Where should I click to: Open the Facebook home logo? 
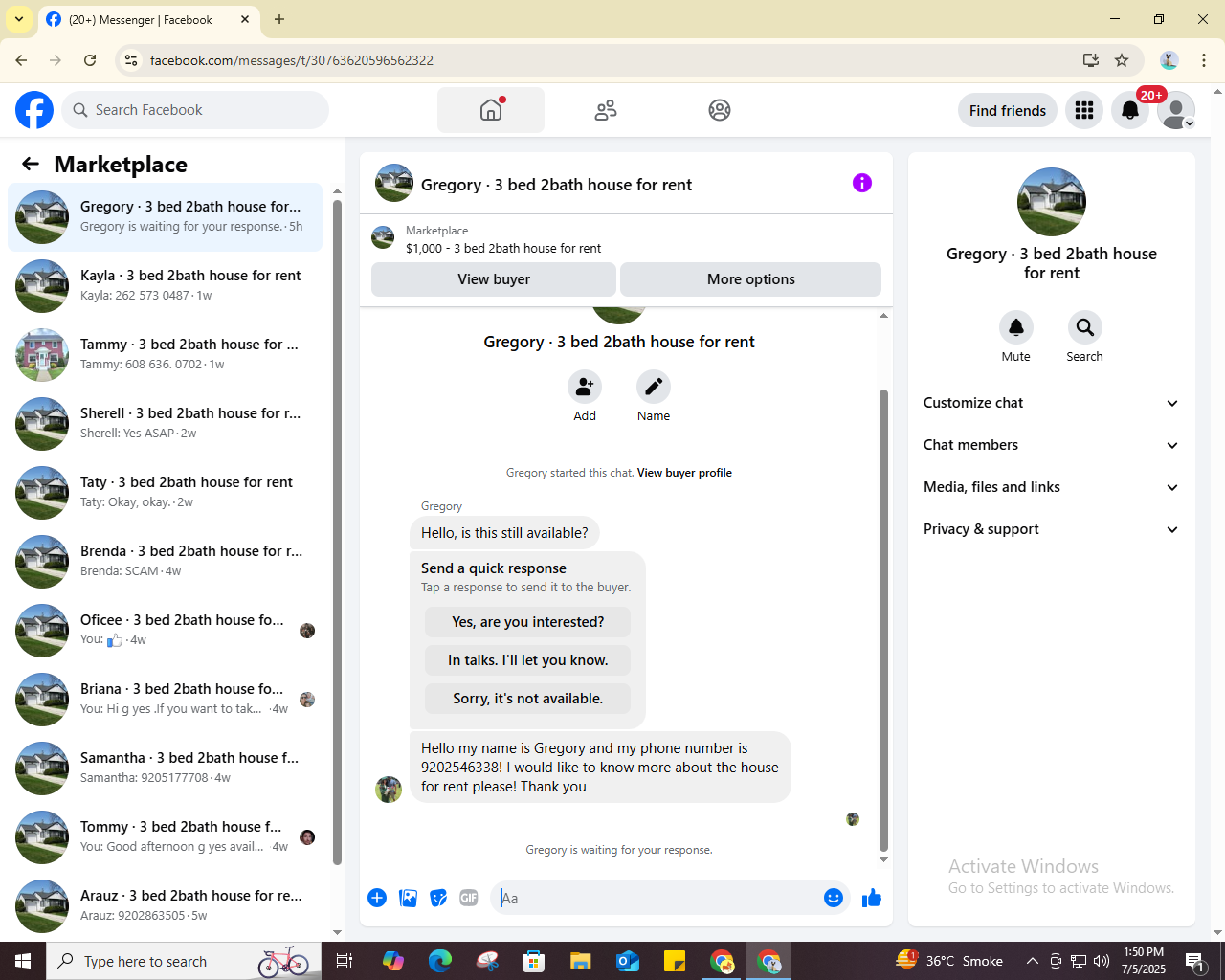pos(34,110)
